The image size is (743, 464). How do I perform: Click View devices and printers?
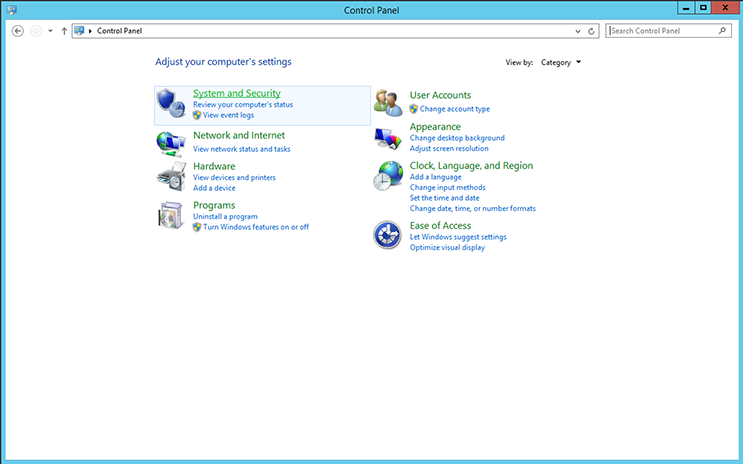[x=234, y=178]
